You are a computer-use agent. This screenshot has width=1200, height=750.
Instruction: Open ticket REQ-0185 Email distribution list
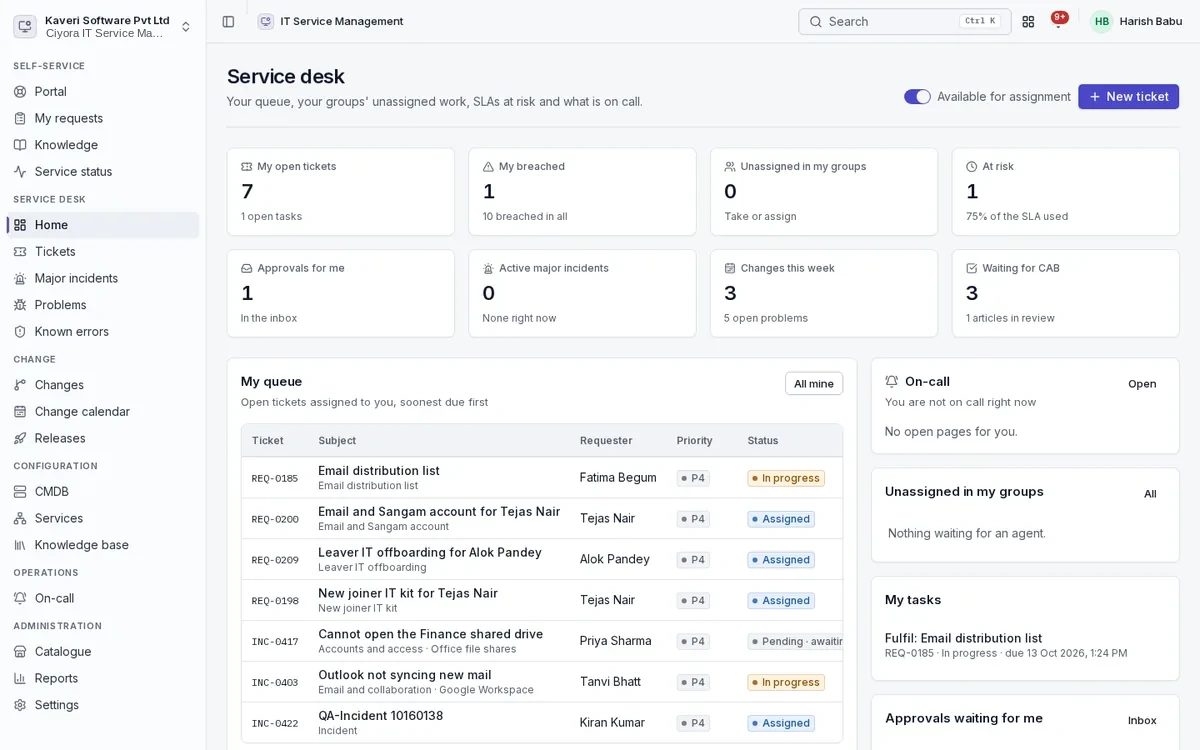[542, 478]
